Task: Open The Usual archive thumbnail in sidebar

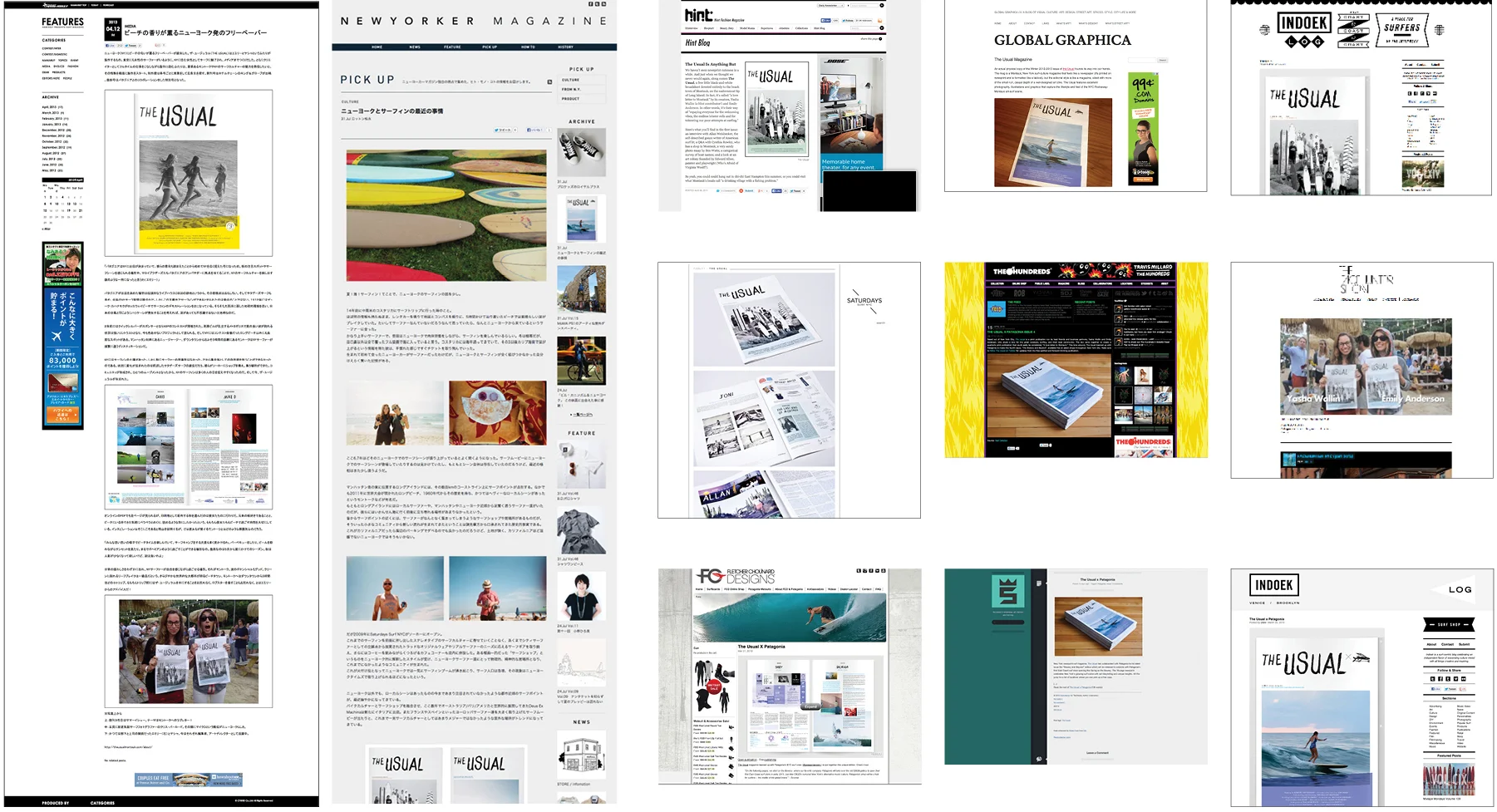Action: point(581,219)
